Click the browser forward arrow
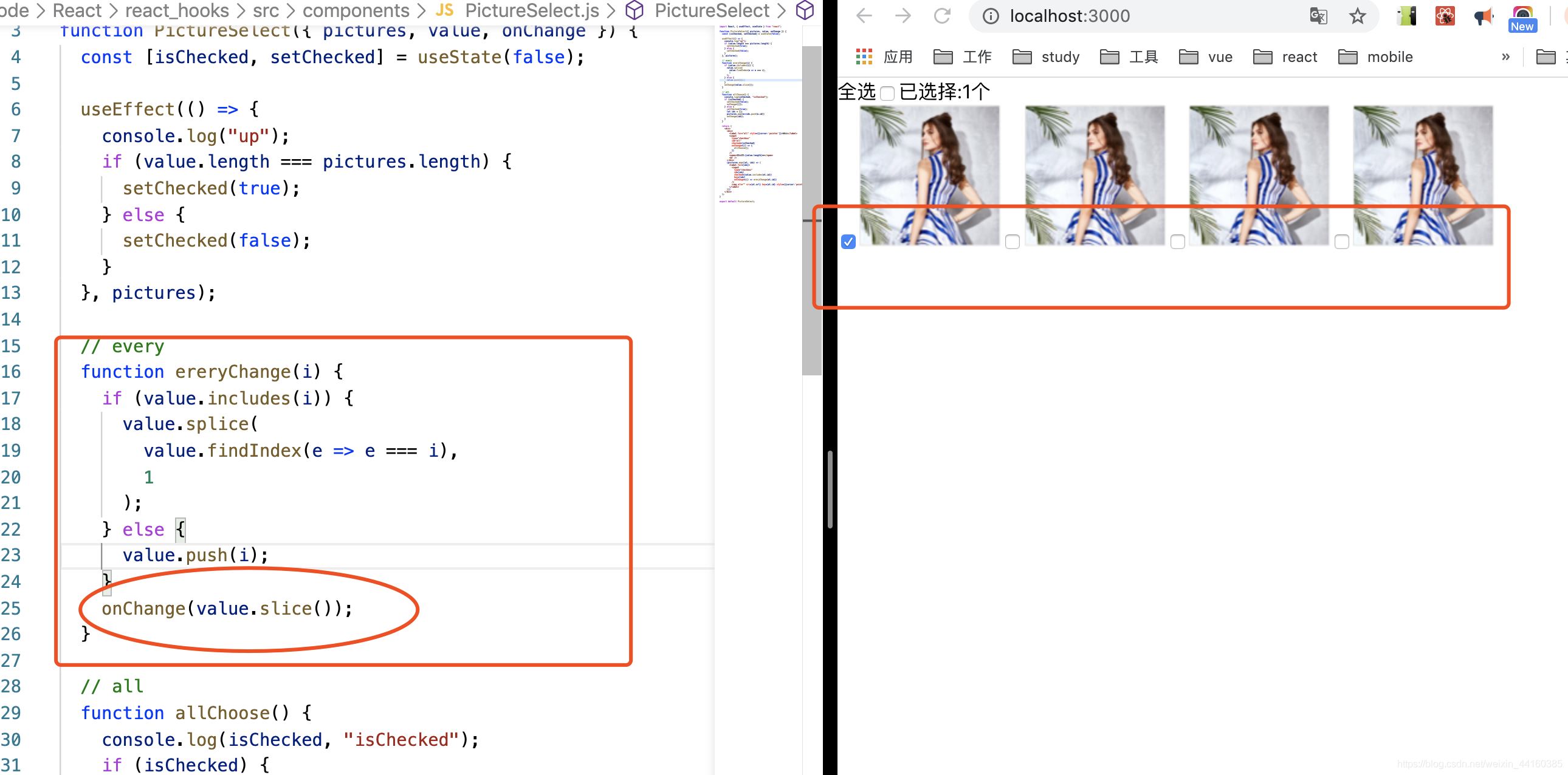The width and height of the screenshot is (1568, 775). (x=903, y=16)
